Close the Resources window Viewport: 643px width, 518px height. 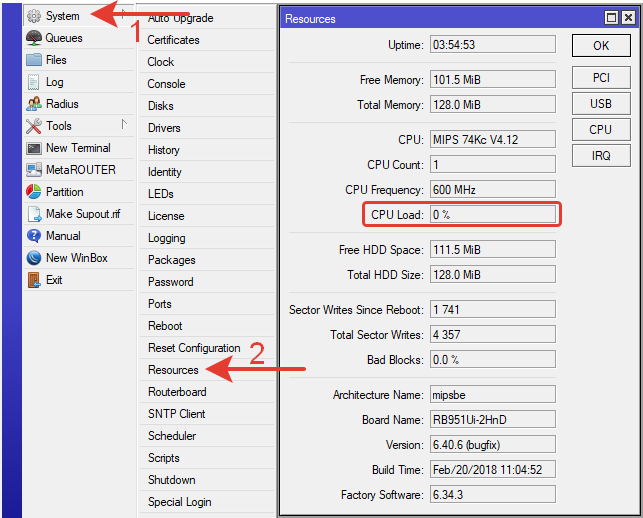tap(628, 18)
